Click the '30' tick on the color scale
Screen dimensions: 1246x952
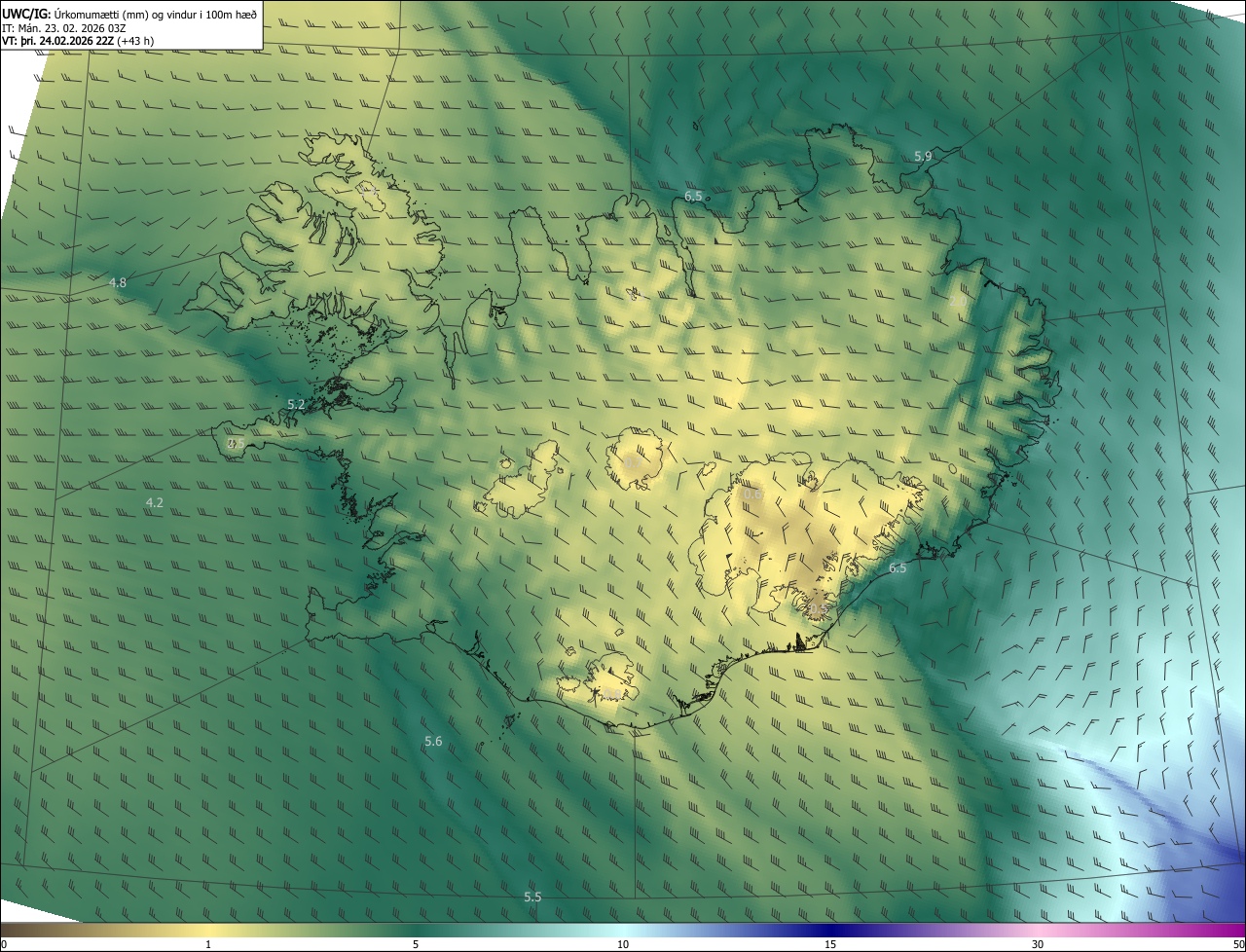pyautogui.click(x=1038, y=944)
